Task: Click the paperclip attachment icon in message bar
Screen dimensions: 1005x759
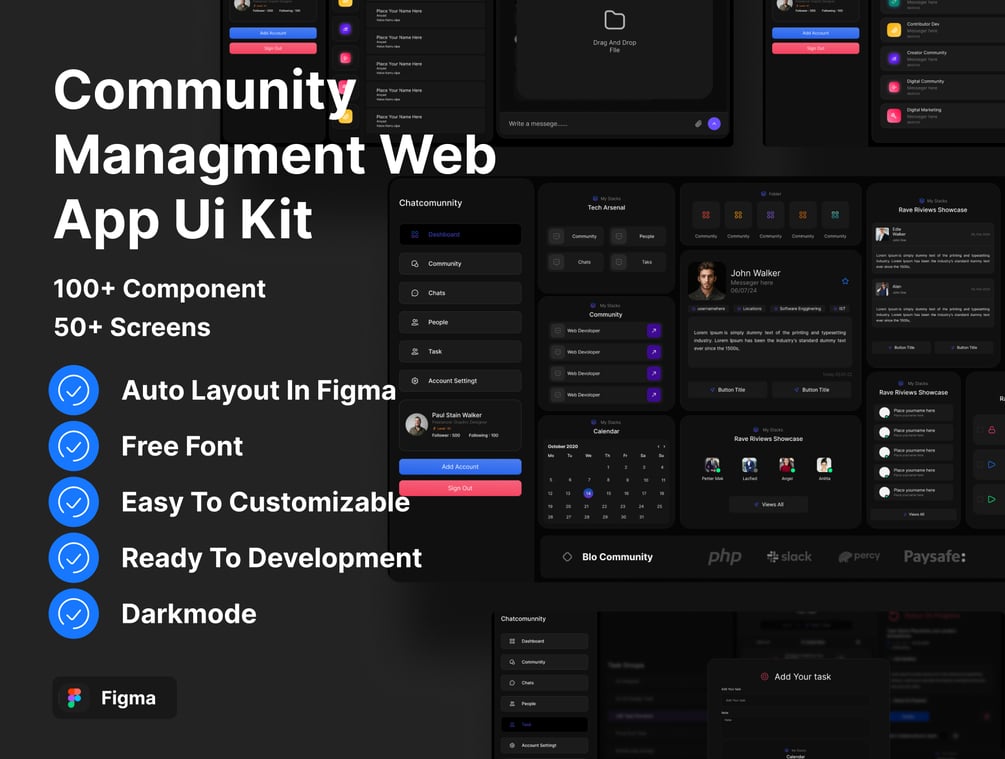Action: pos(698,124)
